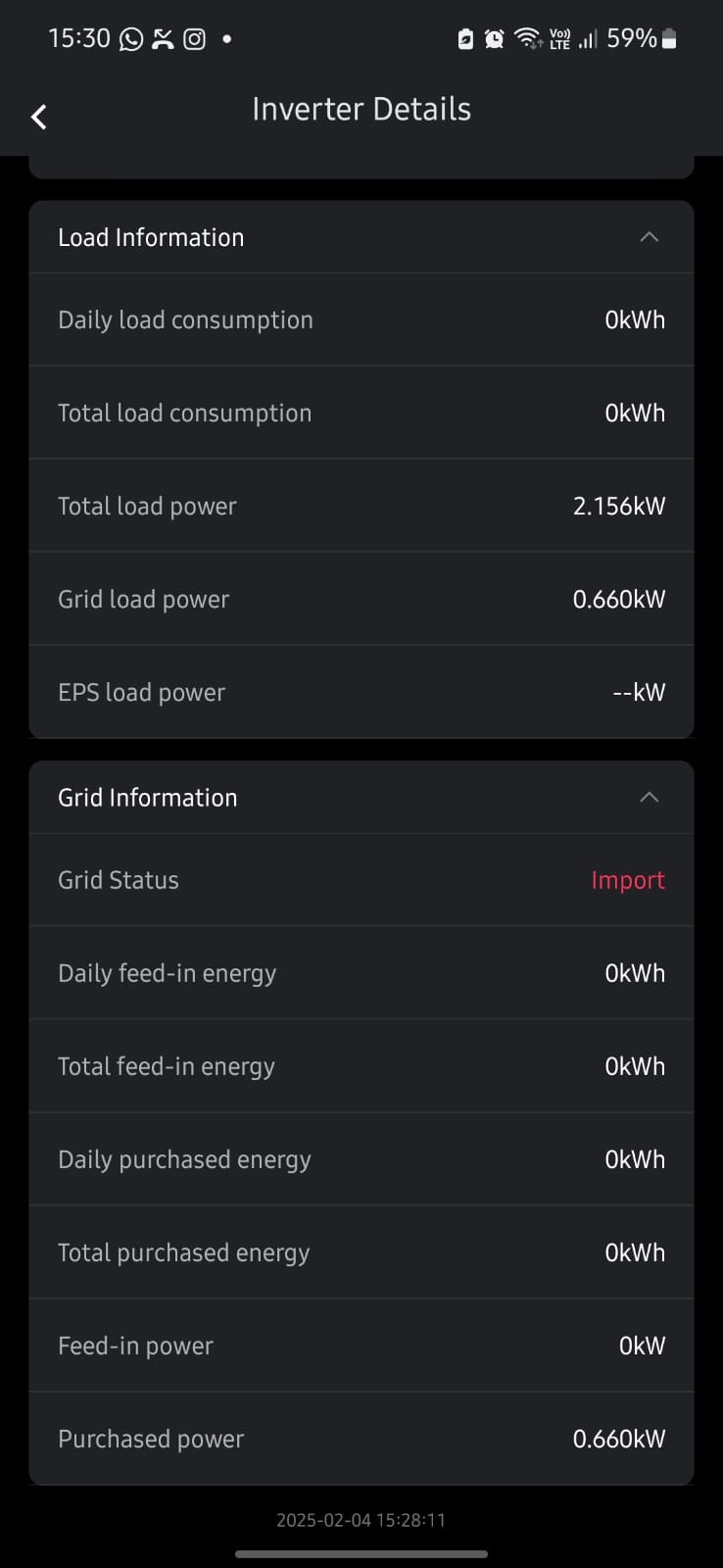This screenshot has width=723, height=1568.
Task: Tap the Grid Information header label
Action: (148, 798)
